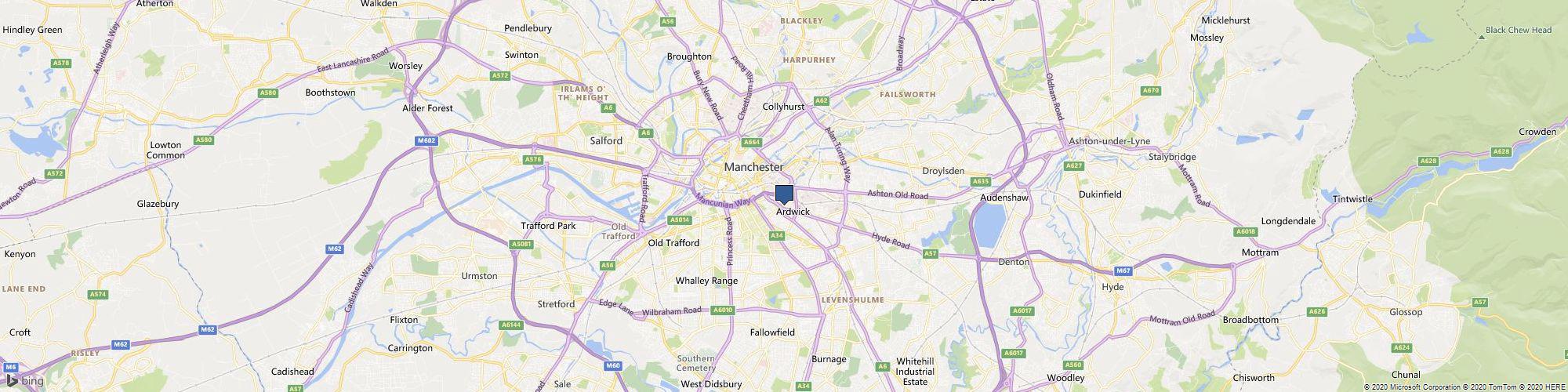Click the Black Chew Head peak marker
The height and width of the screenshot is (392, 1568).
click(1481, 36)
